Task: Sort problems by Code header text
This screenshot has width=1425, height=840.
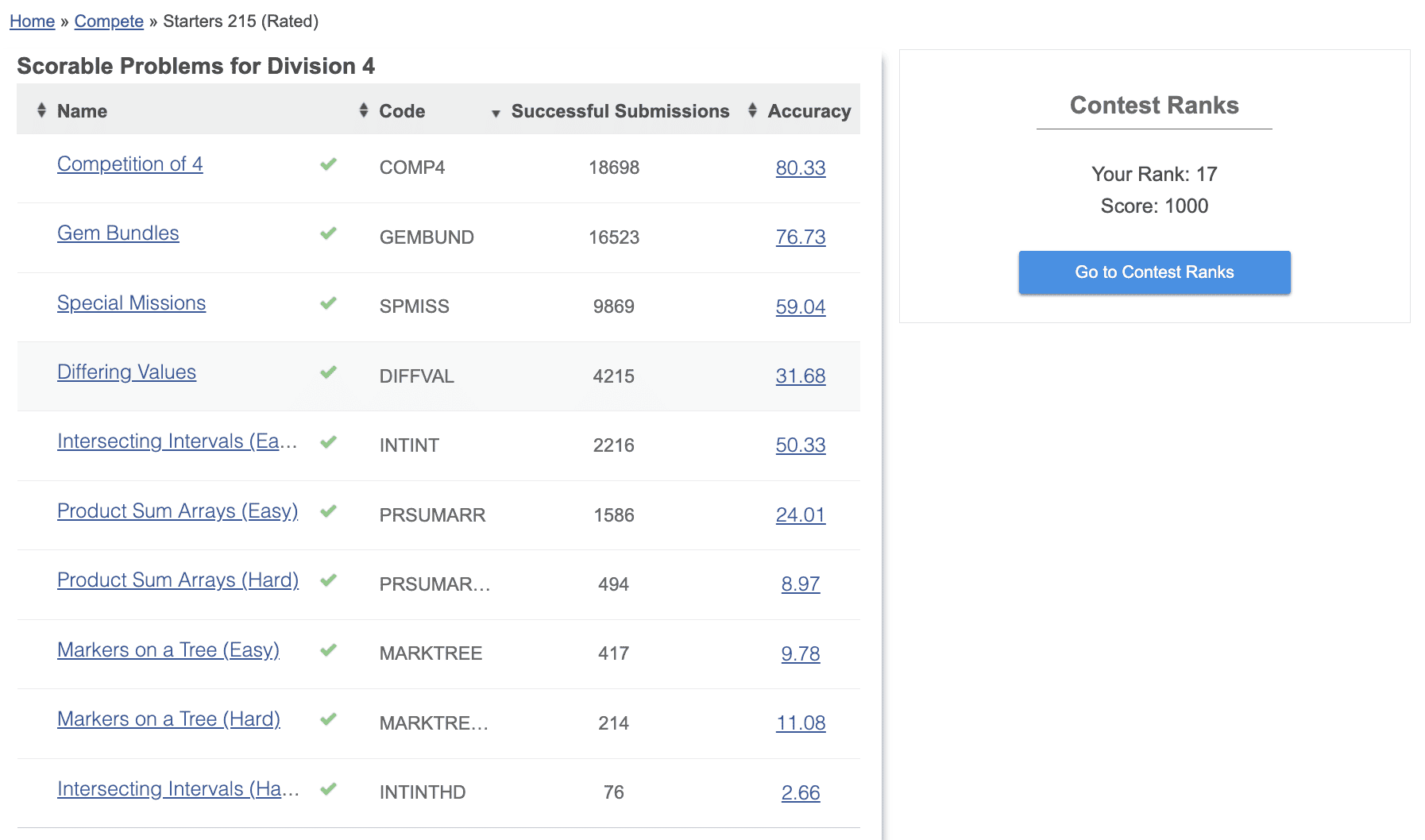Action: [402, 111]
